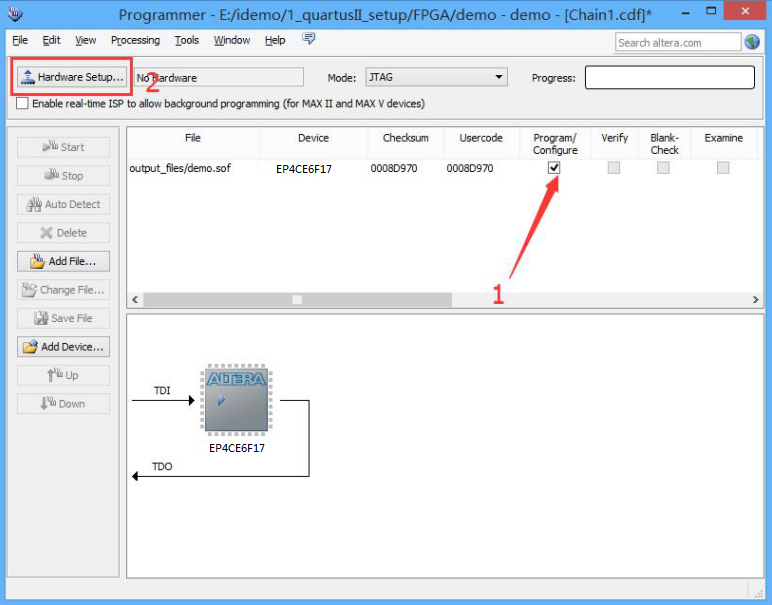This screenshot has height=605, width=772.
Task: Open the Mode JTAG dropdown
Action: tap(435, 77)
